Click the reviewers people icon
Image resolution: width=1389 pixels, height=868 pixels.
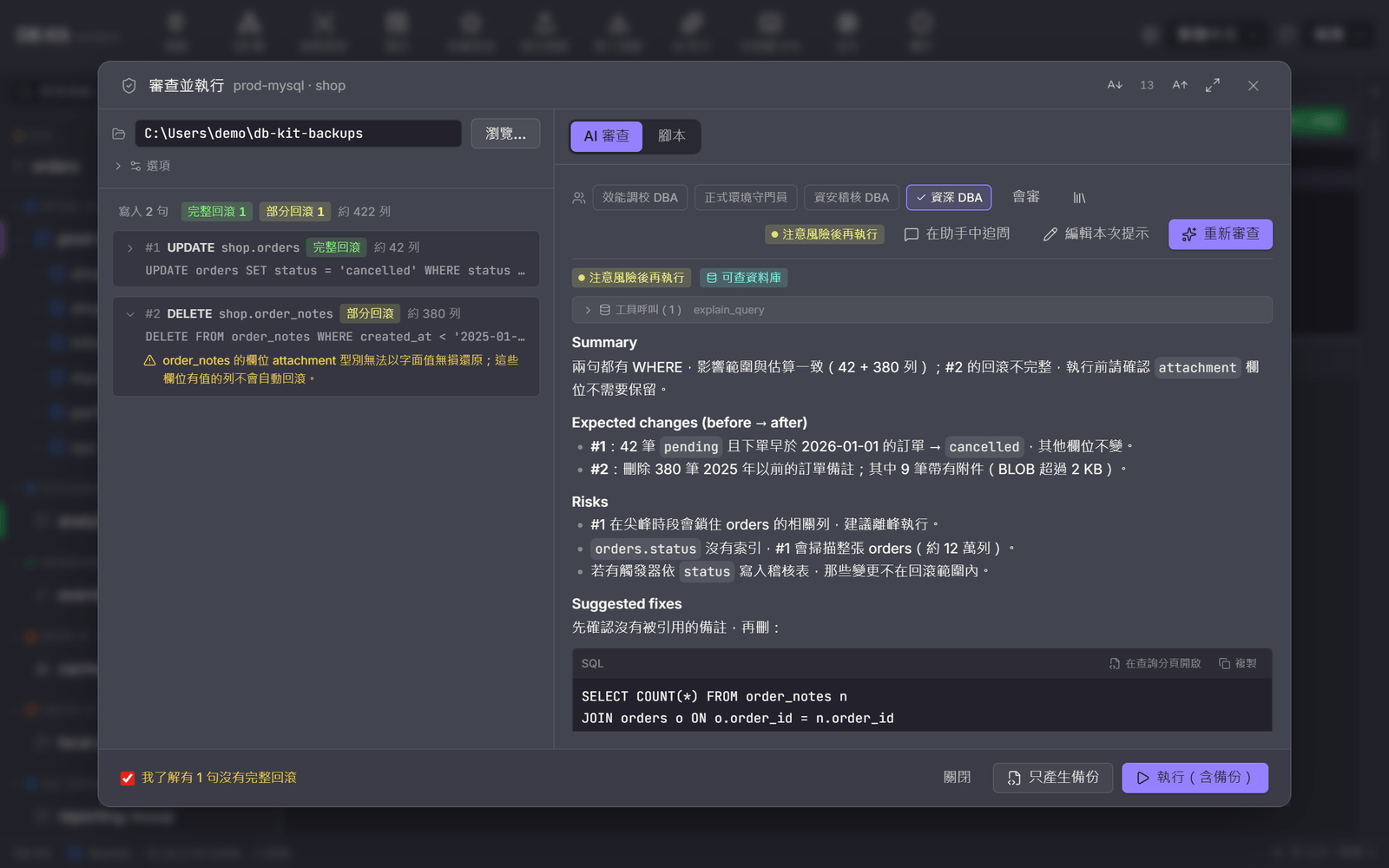click(579, 198)
